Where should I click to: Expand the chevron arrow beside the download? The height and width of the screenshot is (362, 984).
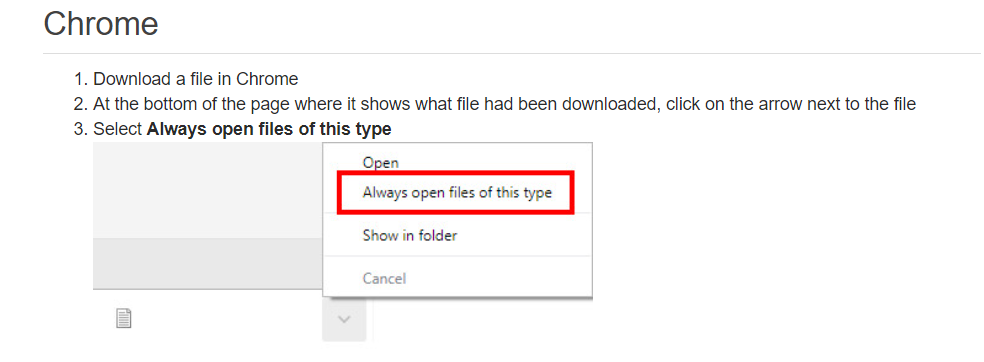[344, 319]
